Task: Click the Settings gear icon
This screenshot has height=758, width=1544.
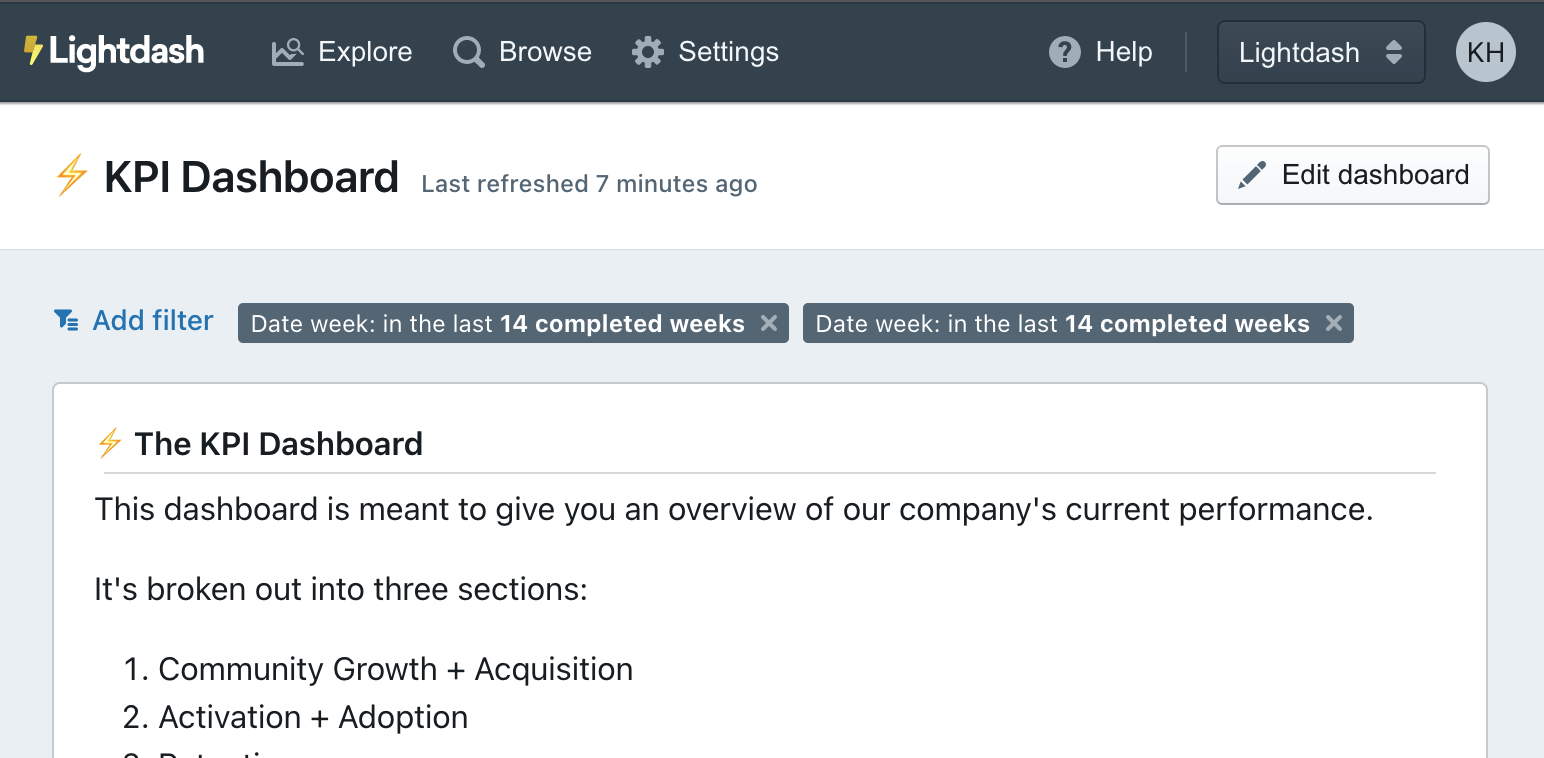Action: point(648,52)
